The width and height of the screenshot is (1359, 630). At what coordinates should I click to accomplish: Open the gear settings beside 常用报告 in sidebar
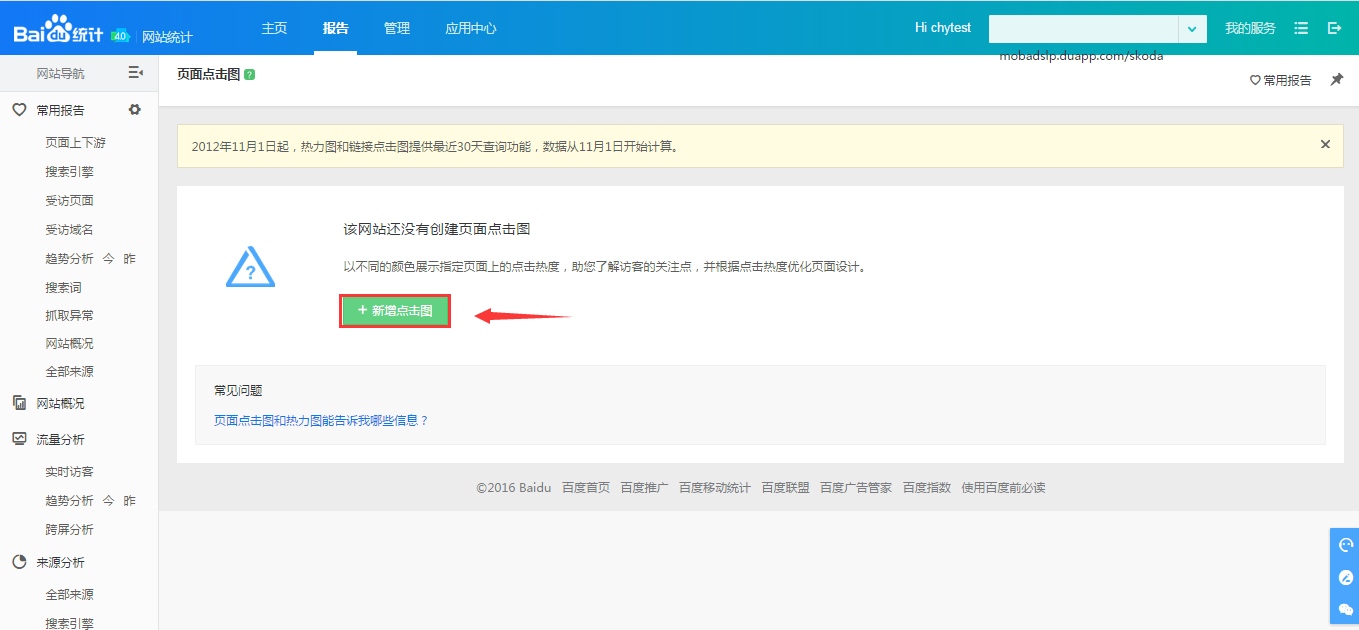[135, 110]
